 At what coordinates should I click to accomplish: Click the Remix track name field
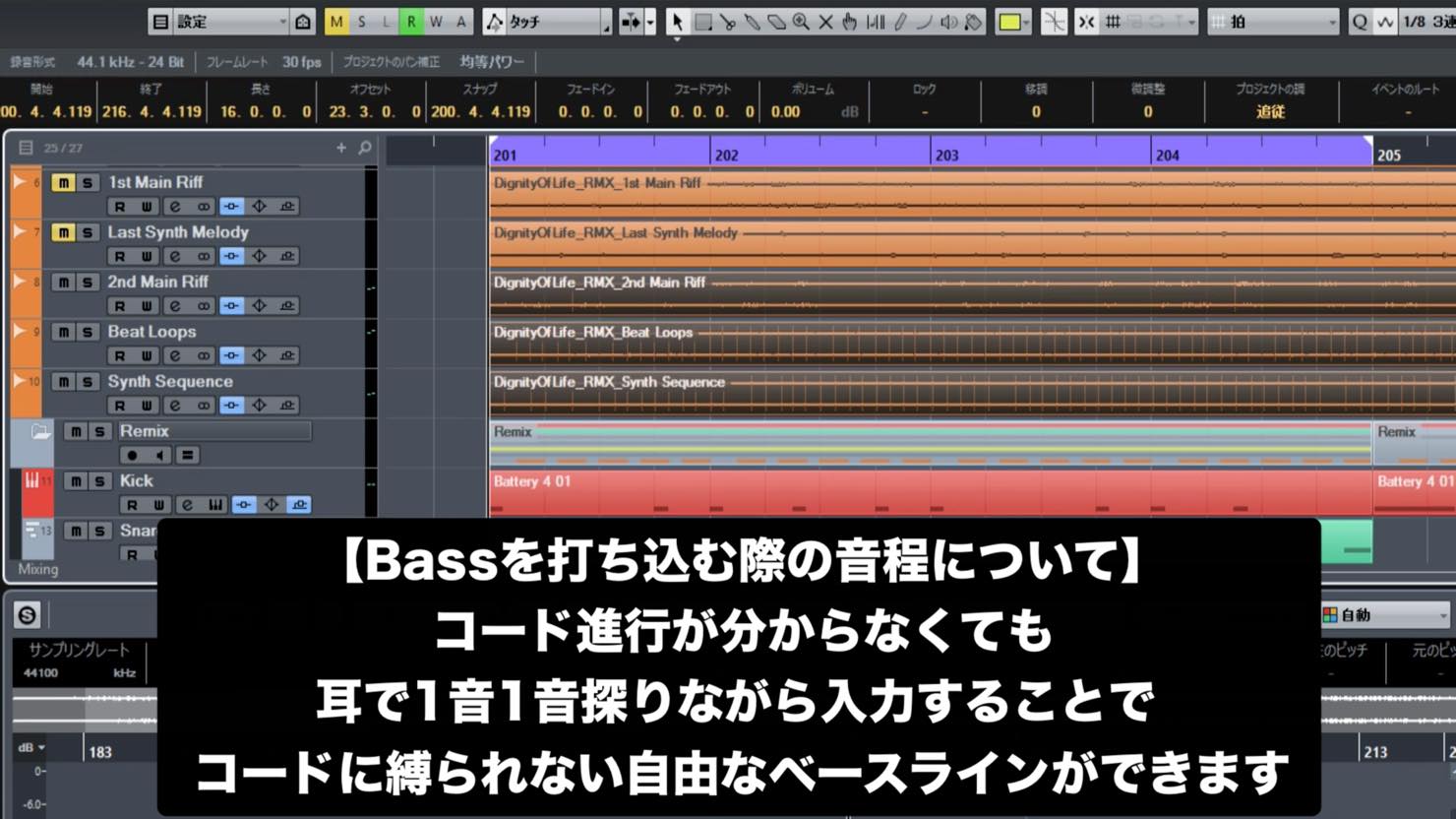point(213,431)
